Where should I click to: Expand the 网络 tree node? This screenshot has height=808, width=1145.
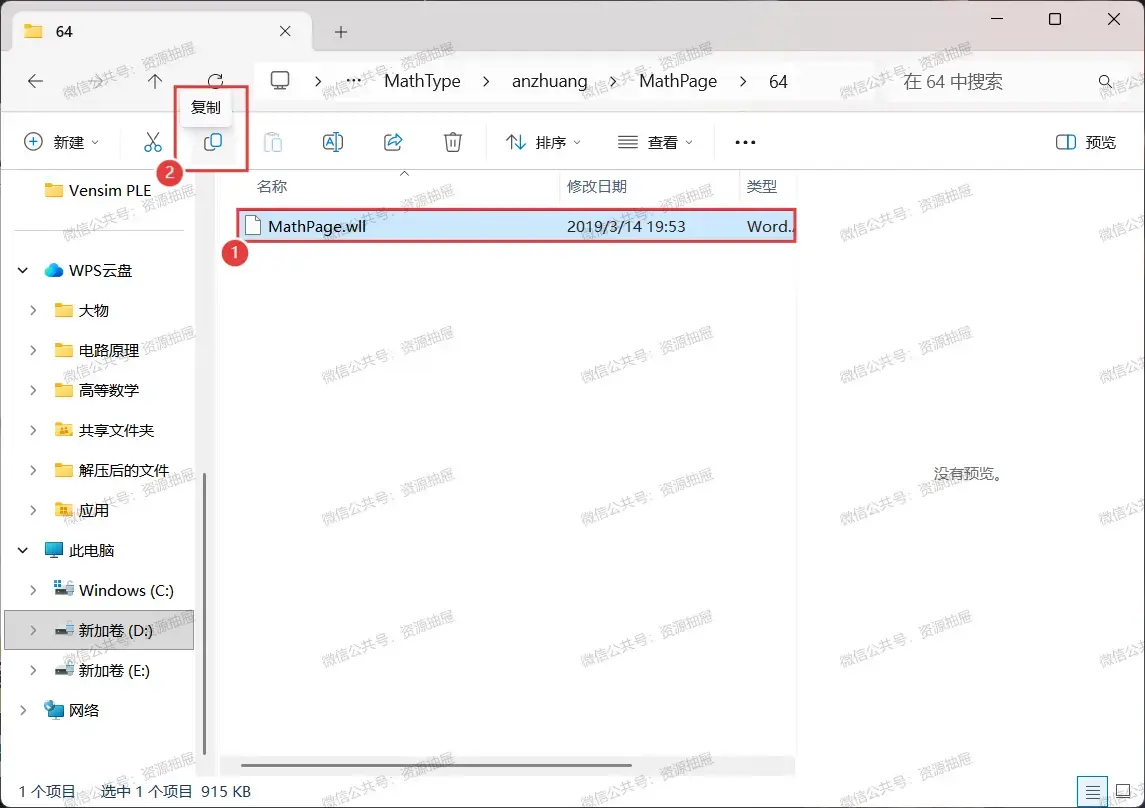point(23,710)
